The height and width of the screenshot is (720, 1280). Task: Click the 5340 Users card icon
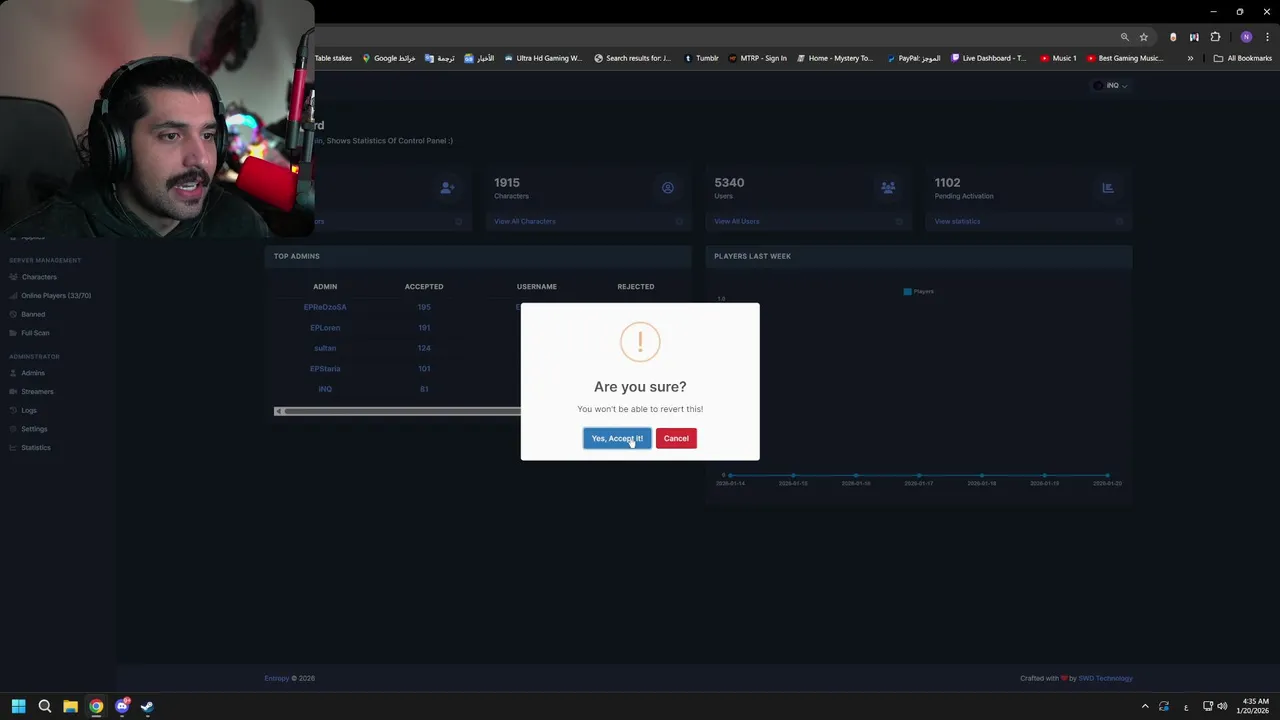pyautogui.click(x=888, y=187)
